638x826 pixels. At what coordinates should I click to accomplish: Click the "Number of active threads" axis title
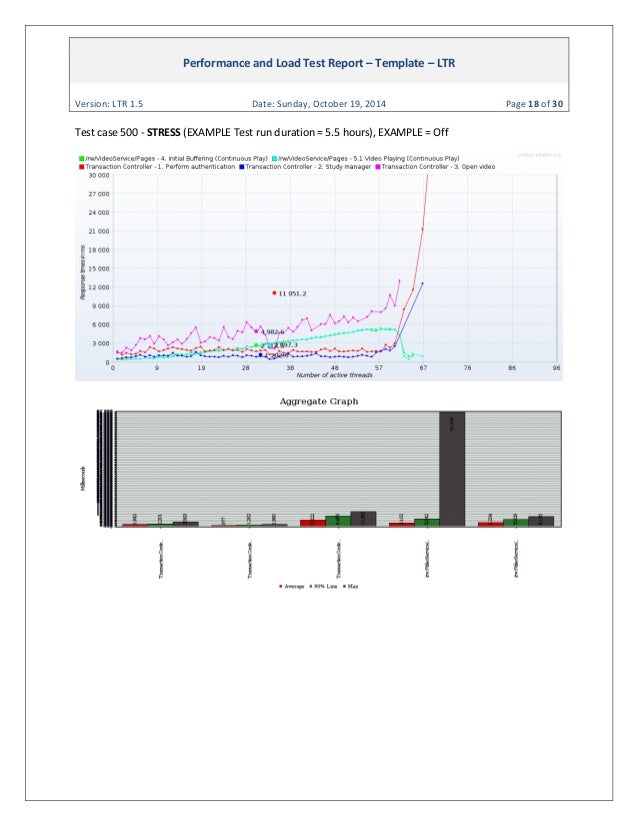[335, 375]
